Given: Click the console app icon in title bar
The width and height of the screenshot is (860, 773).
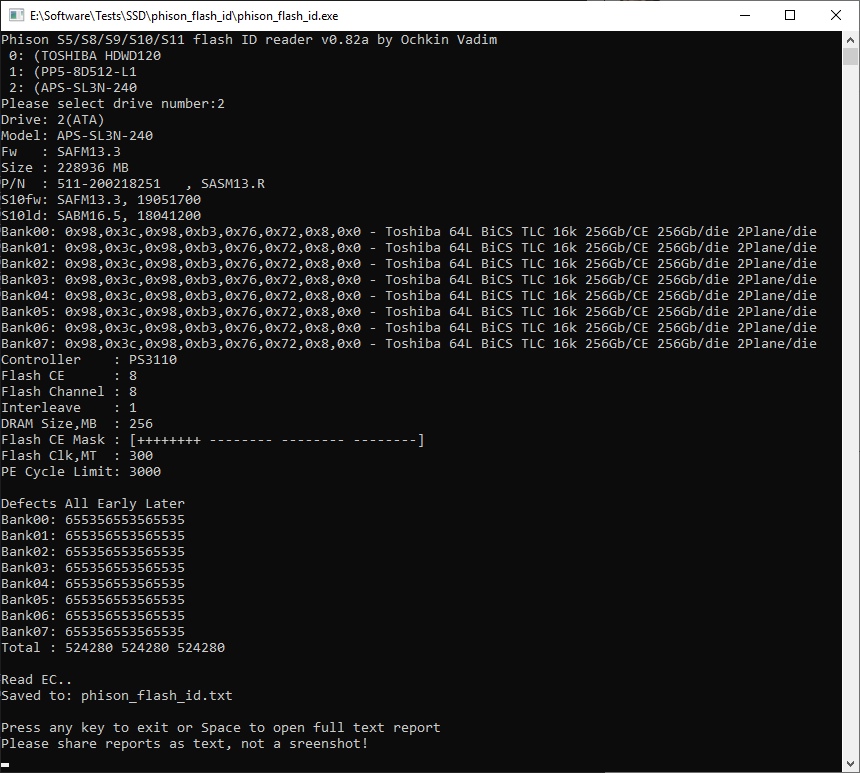Looking at the screenshot, I should coord(16,15).
